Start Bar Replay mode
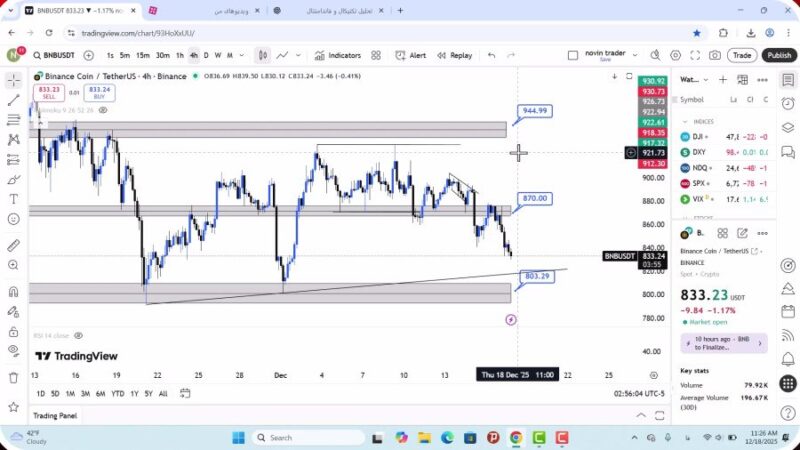The image size is (800, 450). point(454,56)
